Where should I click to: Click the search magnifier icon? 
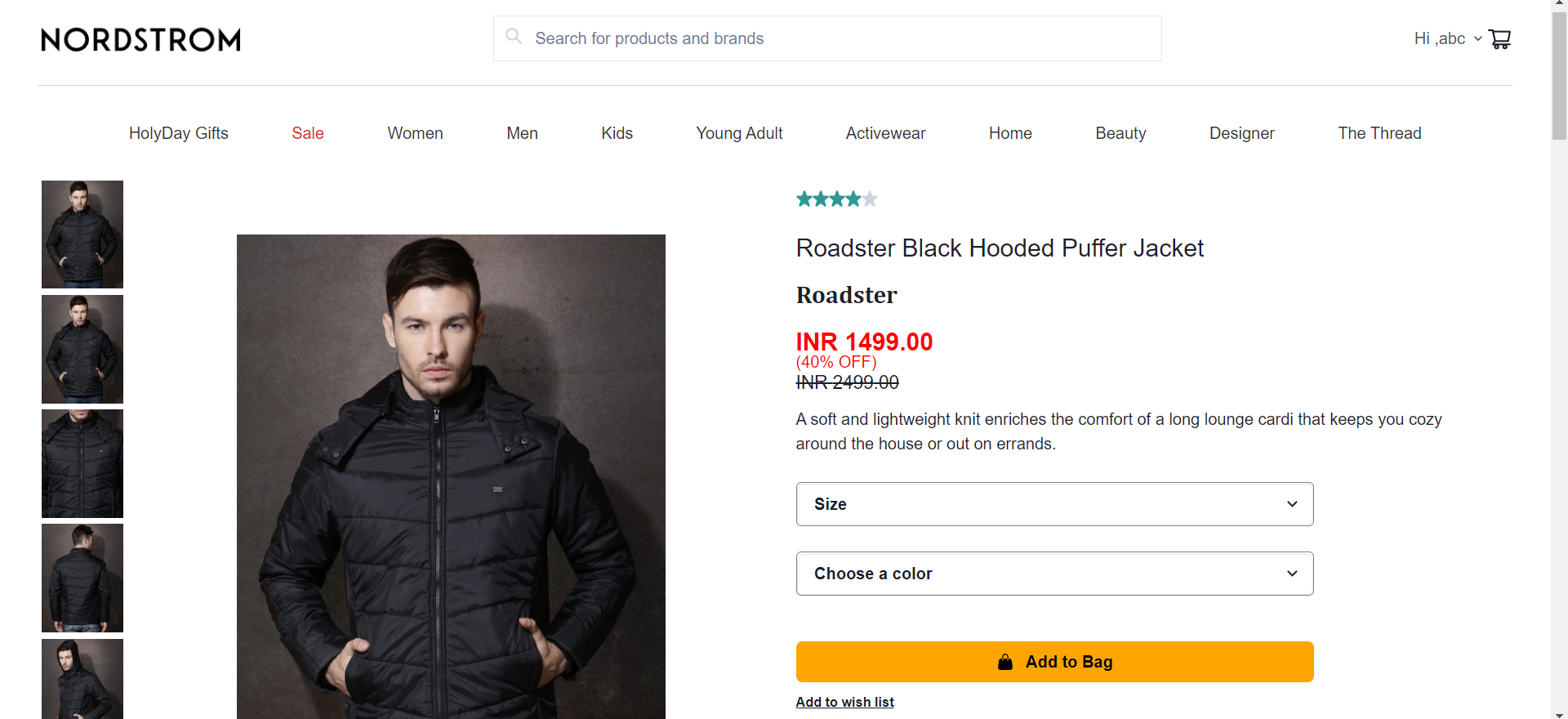[514, 36]
